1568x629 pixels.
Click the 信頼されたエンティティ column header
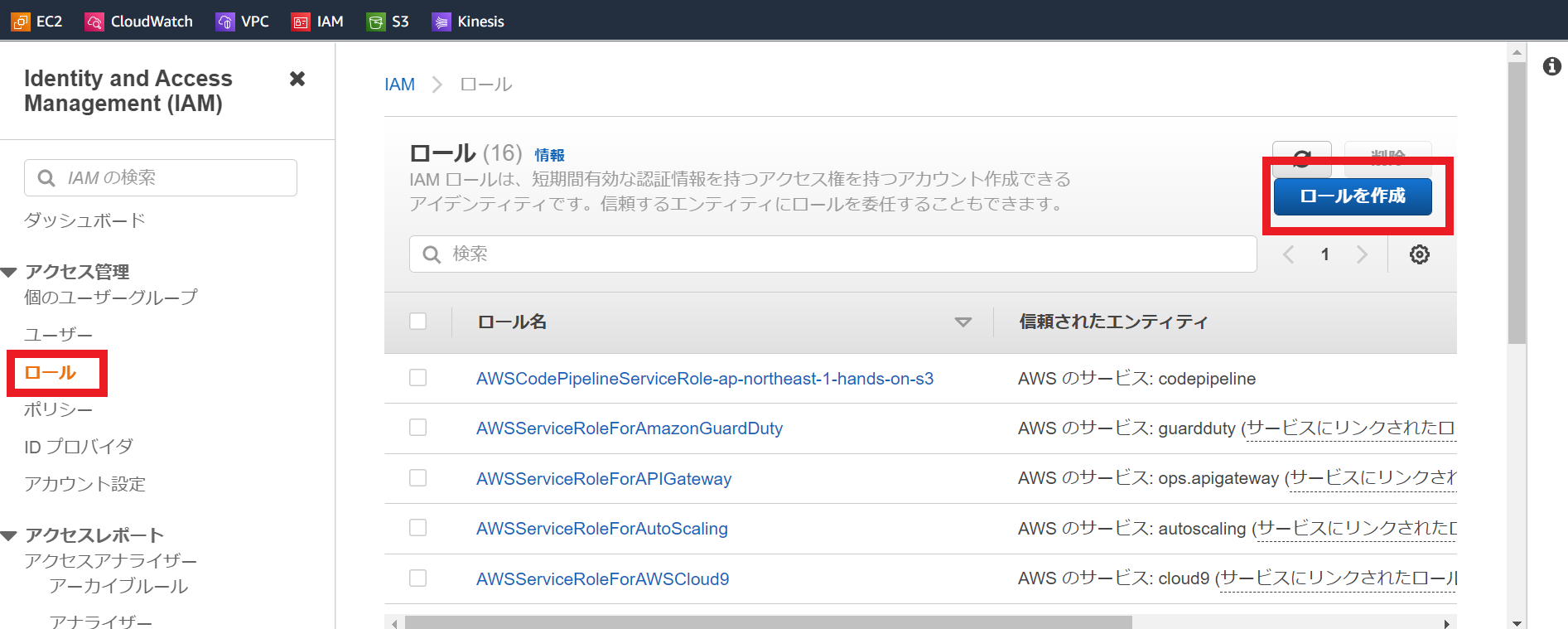1113,322
